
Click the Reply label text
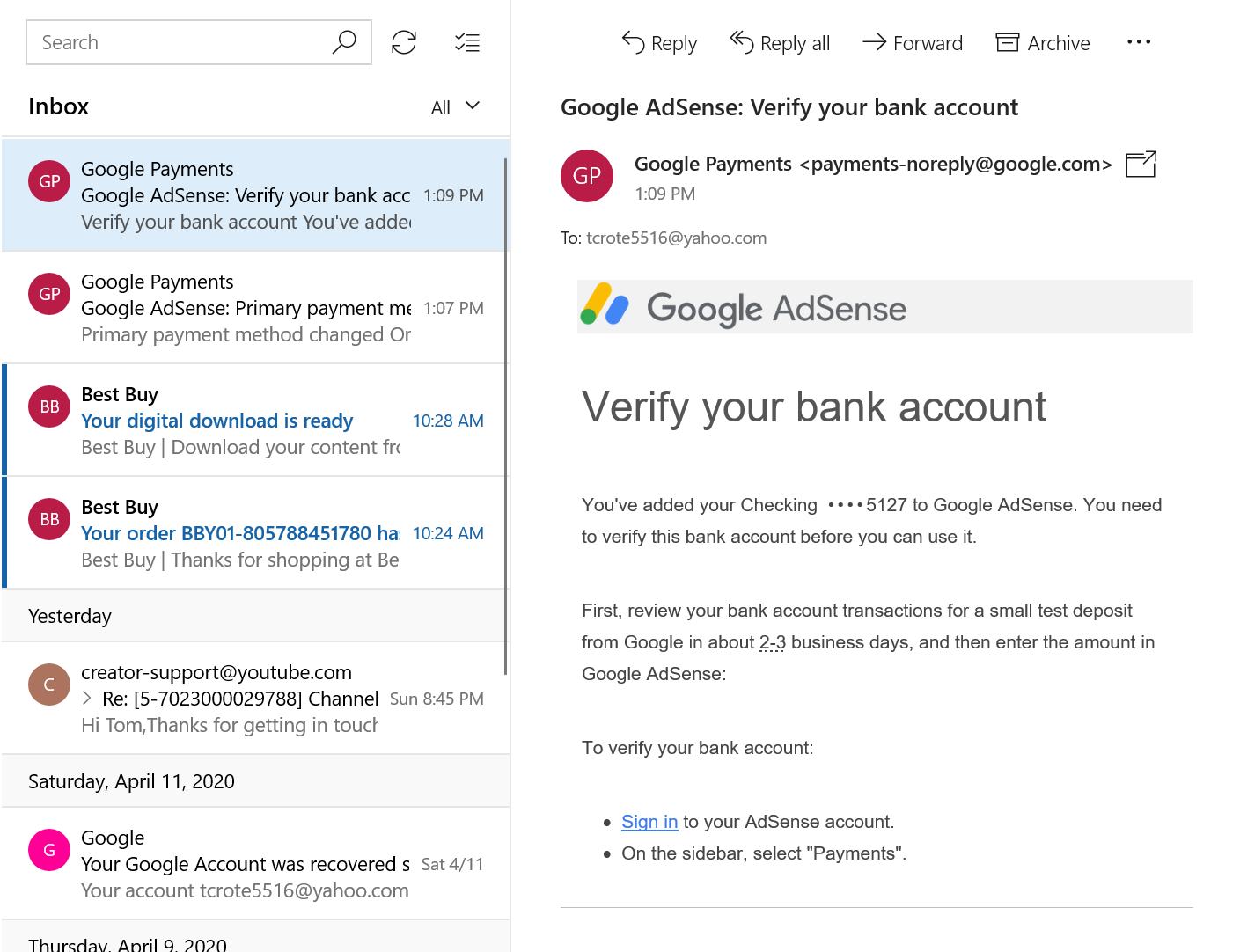pyautogui.click(x=674, y=43)
